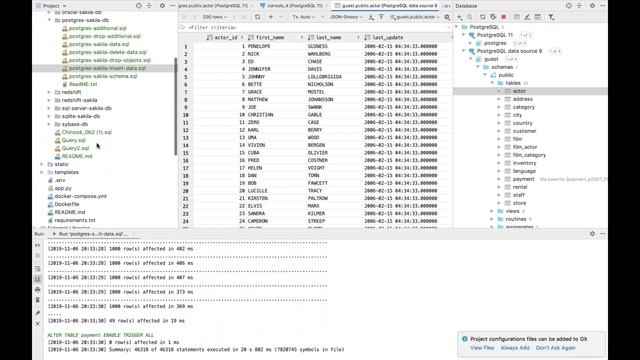The width and height of the screenshot is (640, 360).
Task: Select the customer table in Database tree
Action: pyautogui.click(x=524, y=131)
